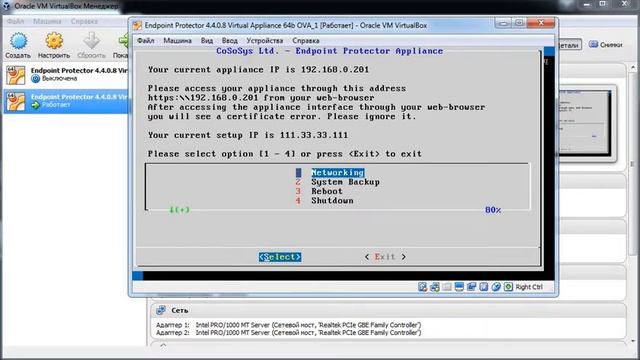
Task: Click the <Select> button in console
Action: click(x=280, y=257)
